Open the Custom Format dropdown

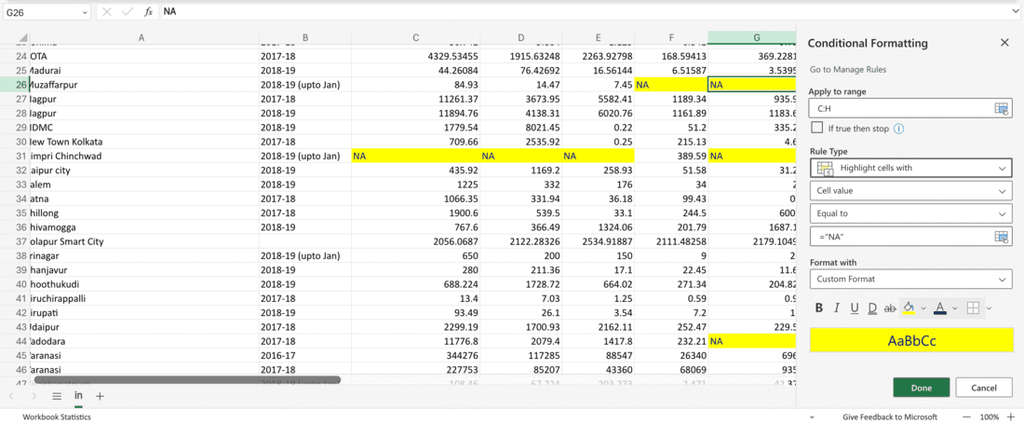[x=910, y=279]
